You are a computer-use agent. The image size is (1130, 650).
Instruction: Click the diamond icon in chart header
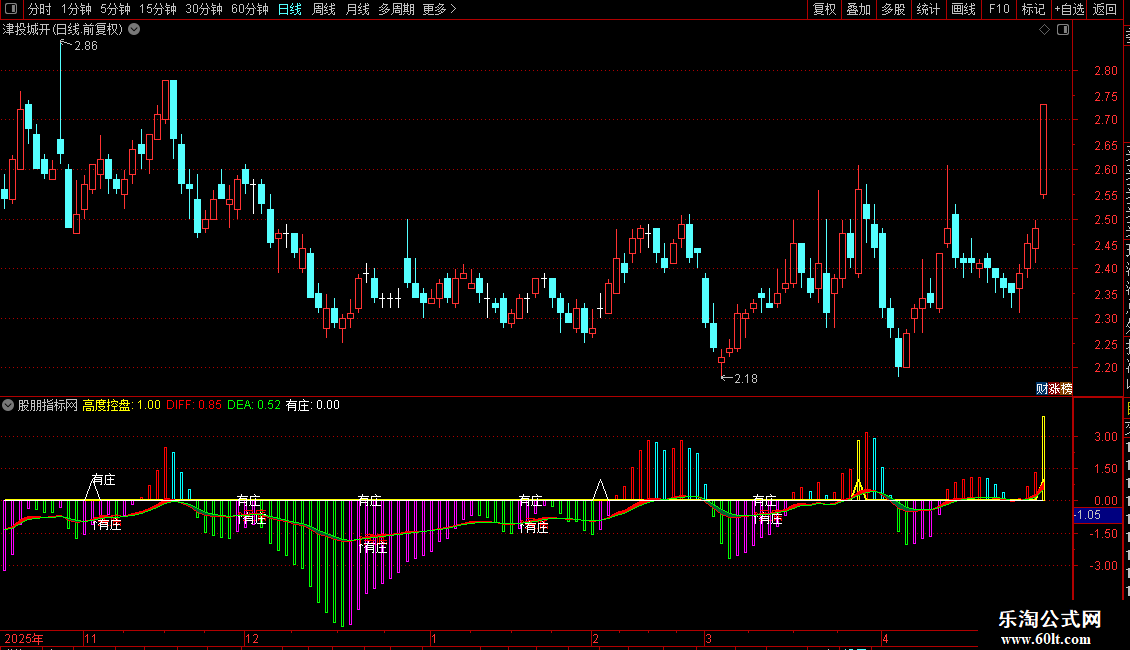pyautogui.click(x=1044, y=30)
